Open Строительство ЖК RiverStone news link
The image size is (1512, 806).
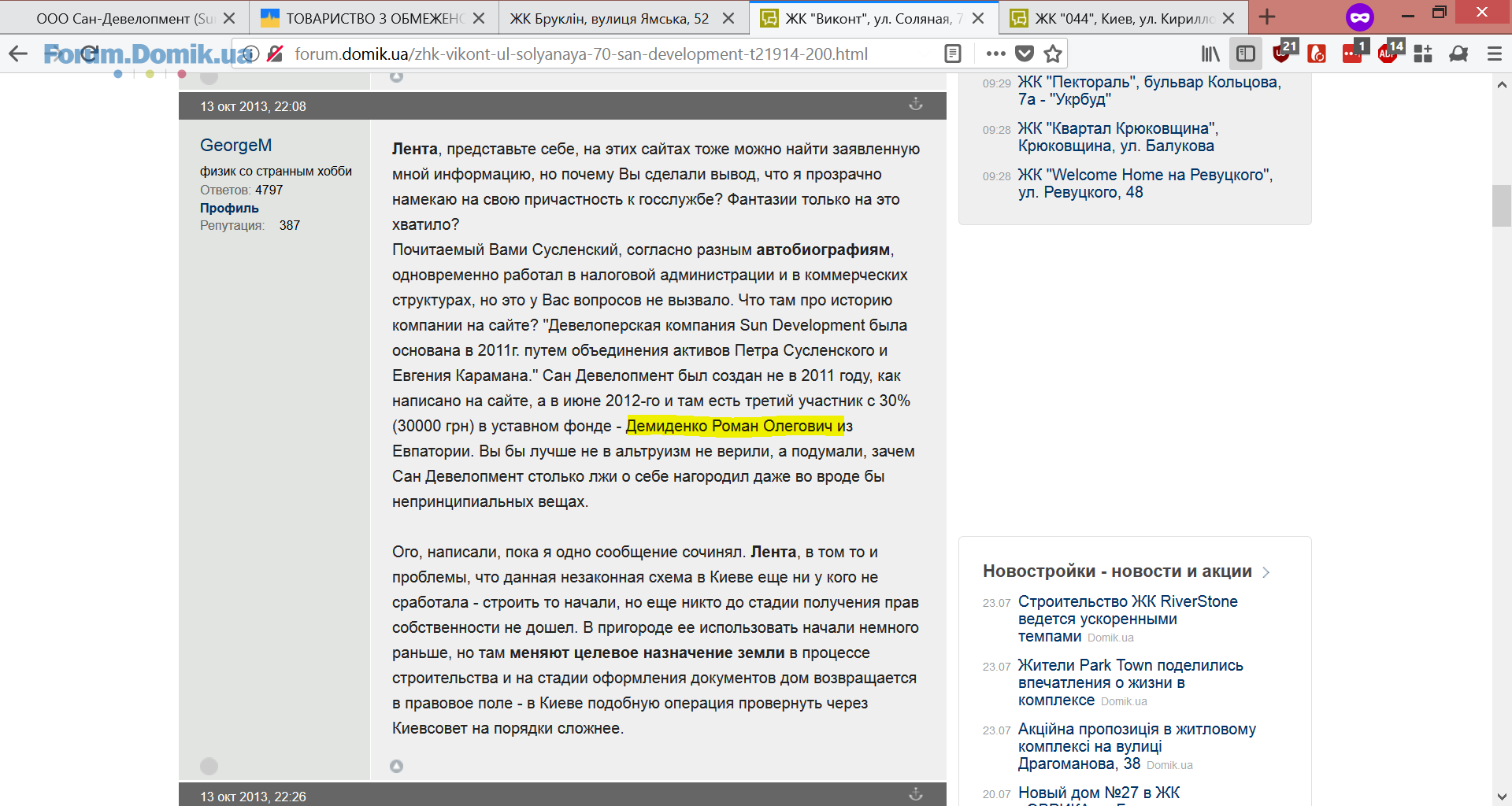1128,619
